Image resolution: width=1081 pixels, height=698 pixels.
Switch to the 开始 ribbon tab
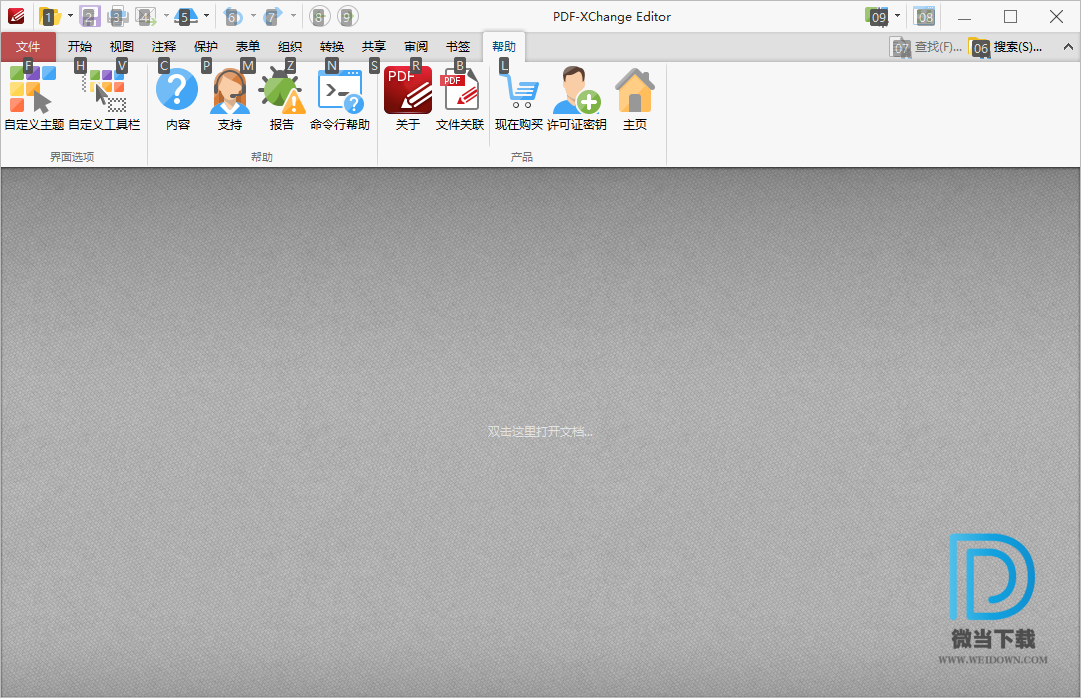(80, 47)
